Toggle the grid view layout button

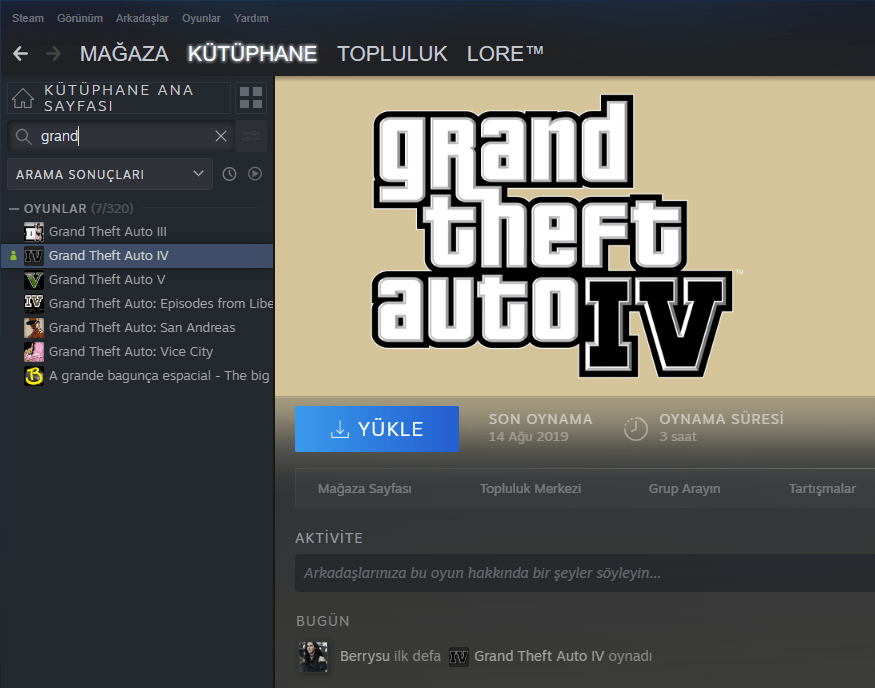tap(251, 98)
